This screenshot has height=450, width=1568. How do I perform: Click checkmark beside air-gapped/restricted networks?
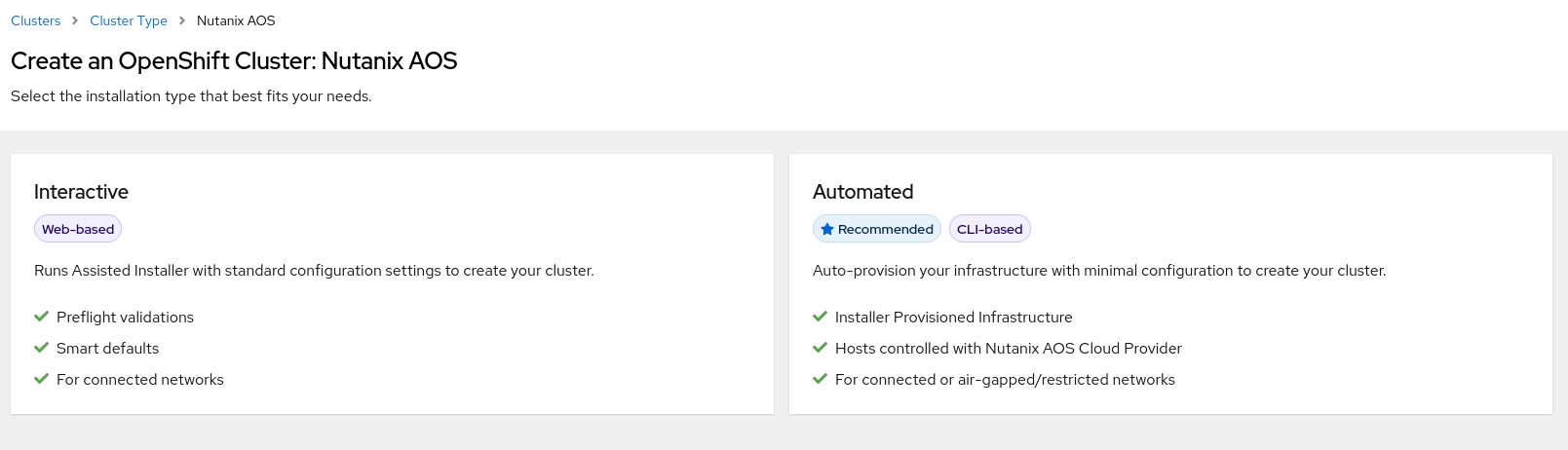tap(820, 379)
